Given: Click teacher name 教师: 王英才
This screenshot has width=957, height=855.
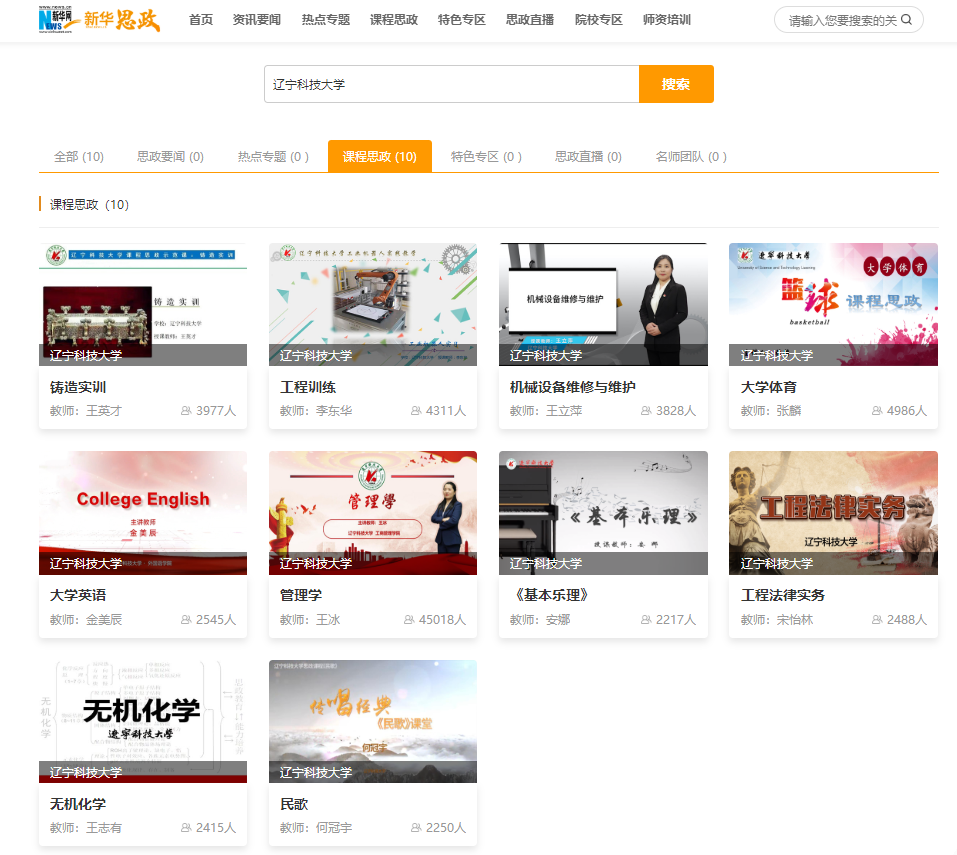Looking at the screenshot, I should coord(85,411).
